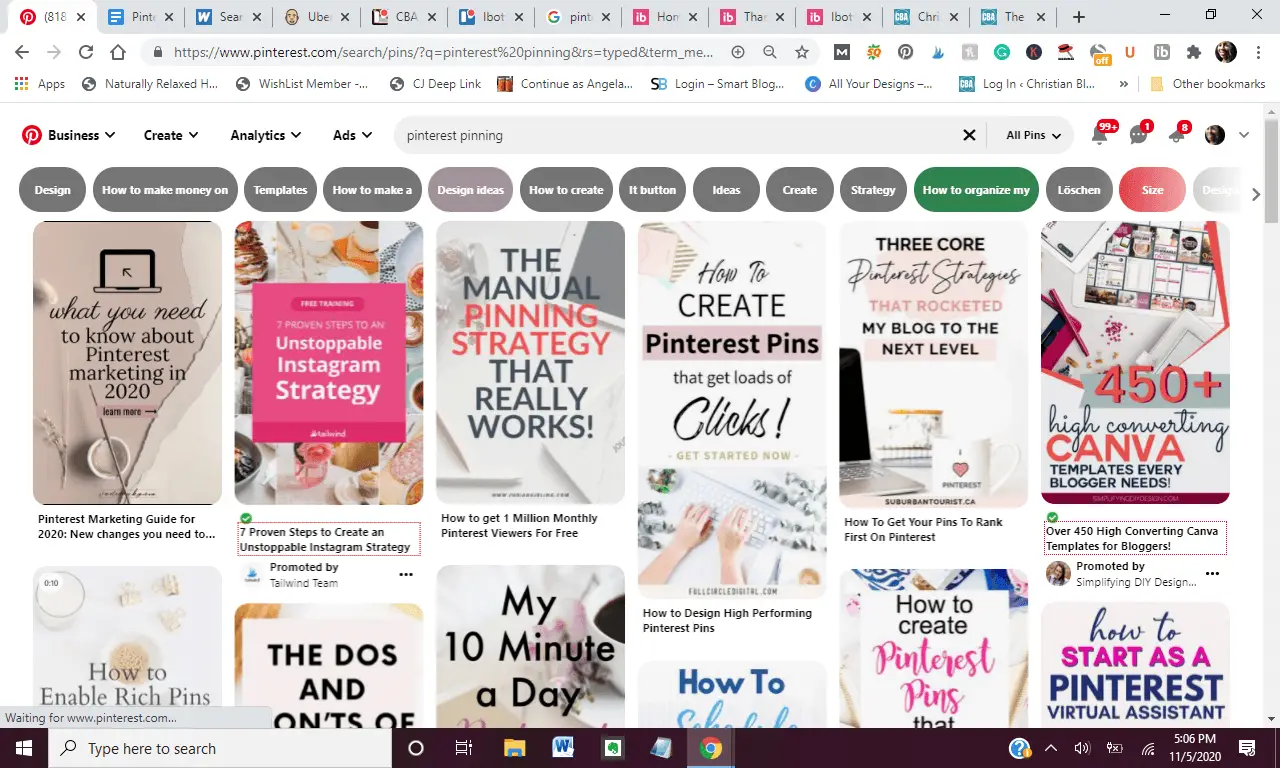Image resolution: width=1280 pixels, height=768 pixels.
Task: Open the Chrome profile avatar
Action: pyautogui.click(x=1226, y=53)
